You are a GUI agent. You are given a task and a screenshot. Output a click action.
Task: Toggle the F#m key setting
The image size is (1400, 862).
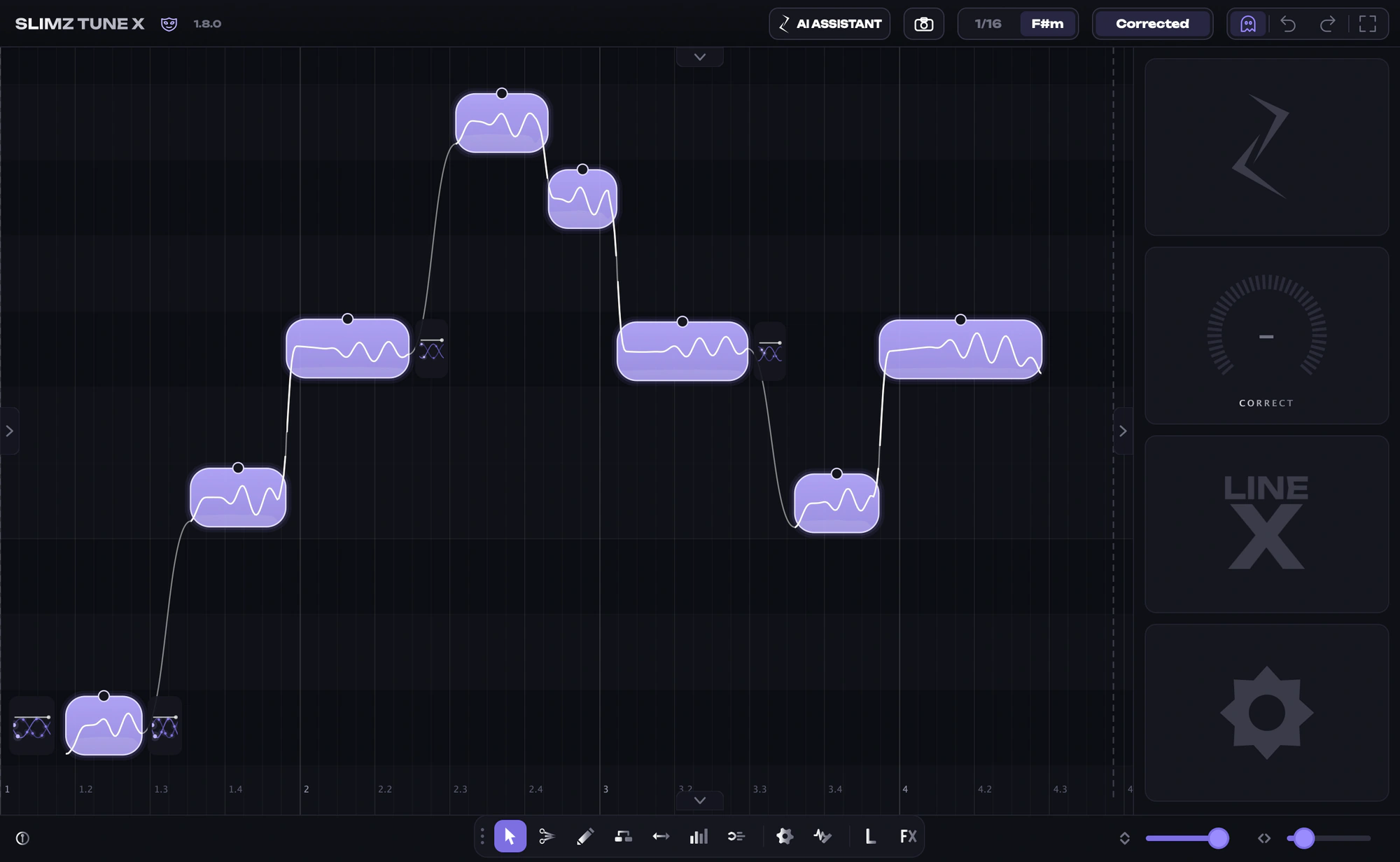click(x=1047, y=24)
